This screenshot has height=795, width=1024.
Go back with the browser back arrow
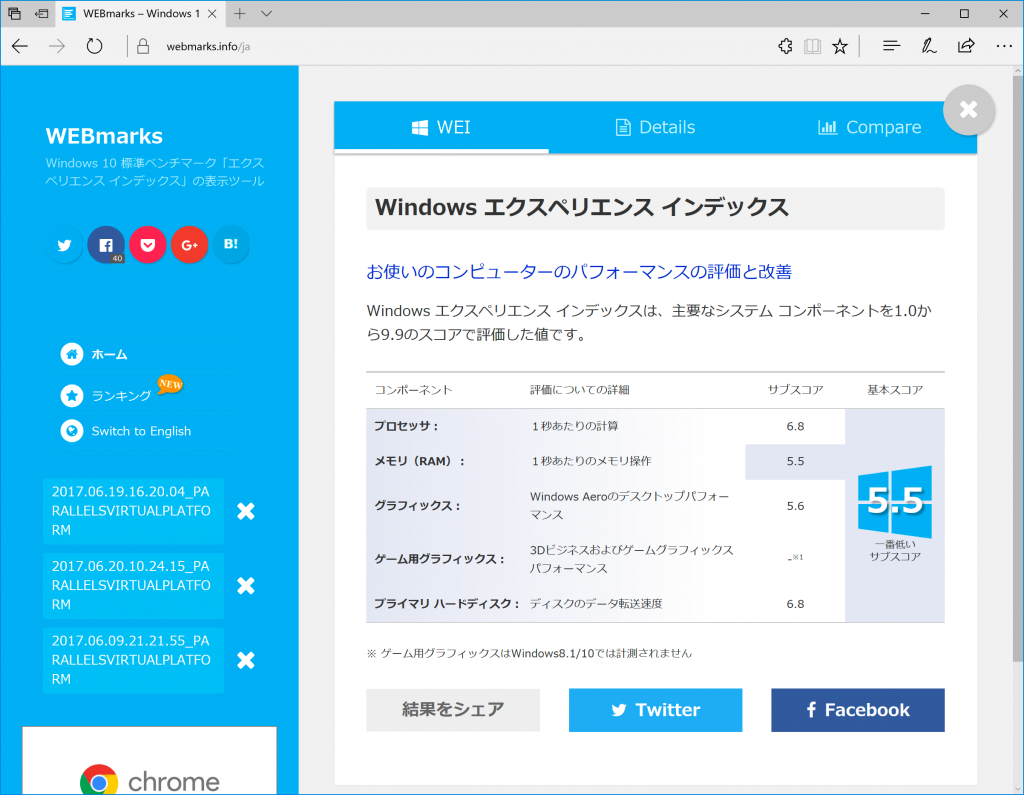point(20,46)
